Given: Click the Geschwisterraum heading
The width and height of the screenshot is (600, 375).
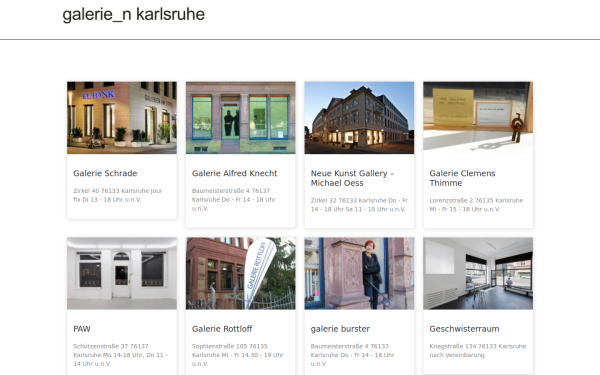Looking at the screenshot, I should click(464, 329).
